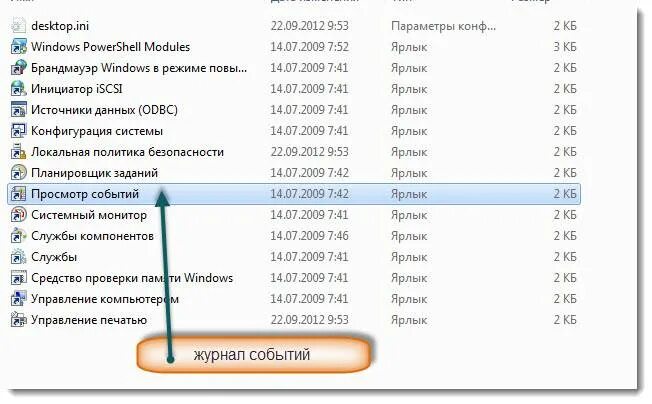Click Ярлык type in Системный монитор row

tap(409, 214)
